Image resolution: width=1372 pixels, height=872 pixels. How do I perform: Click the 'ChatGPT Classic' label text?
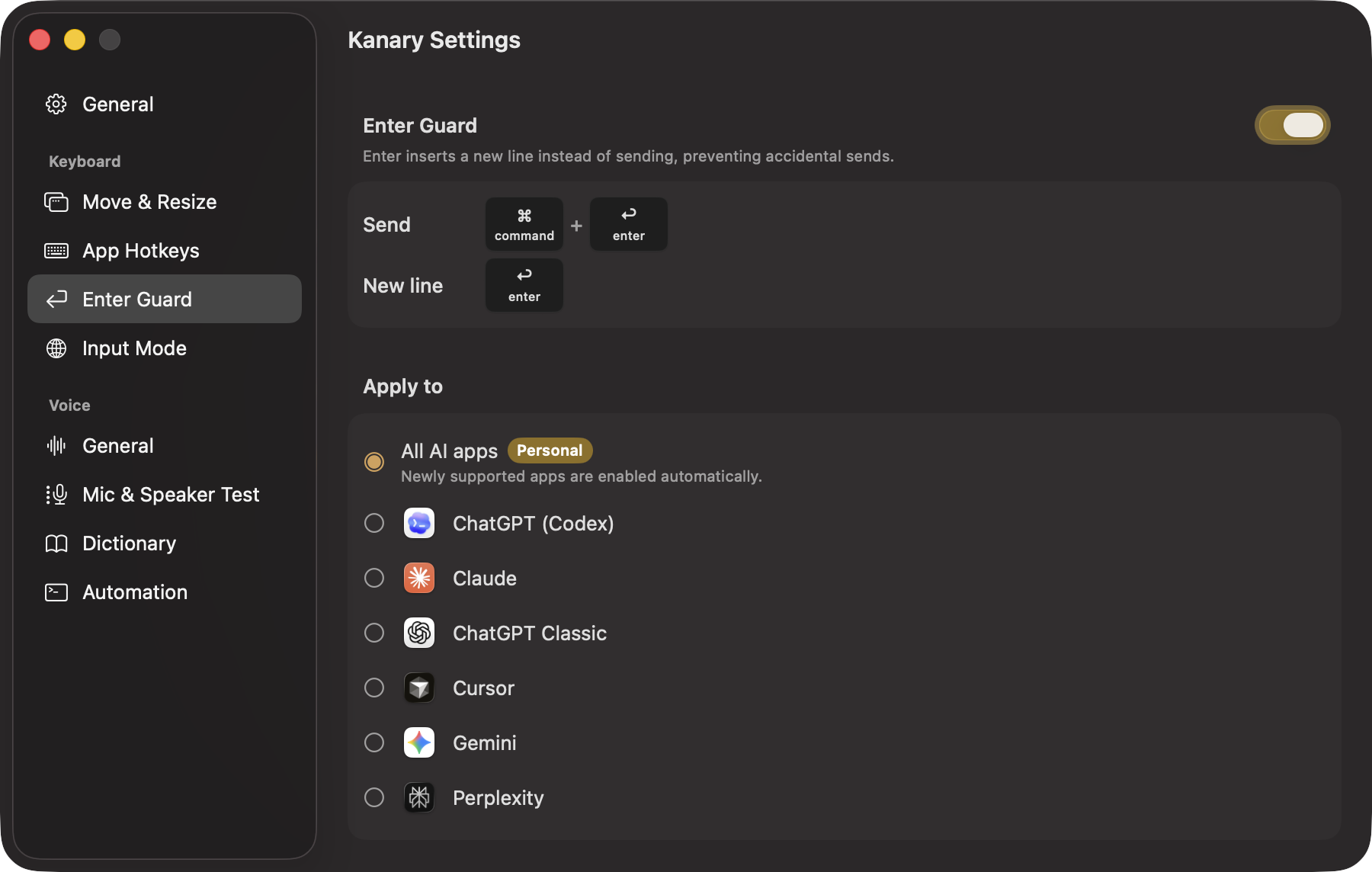530,633
